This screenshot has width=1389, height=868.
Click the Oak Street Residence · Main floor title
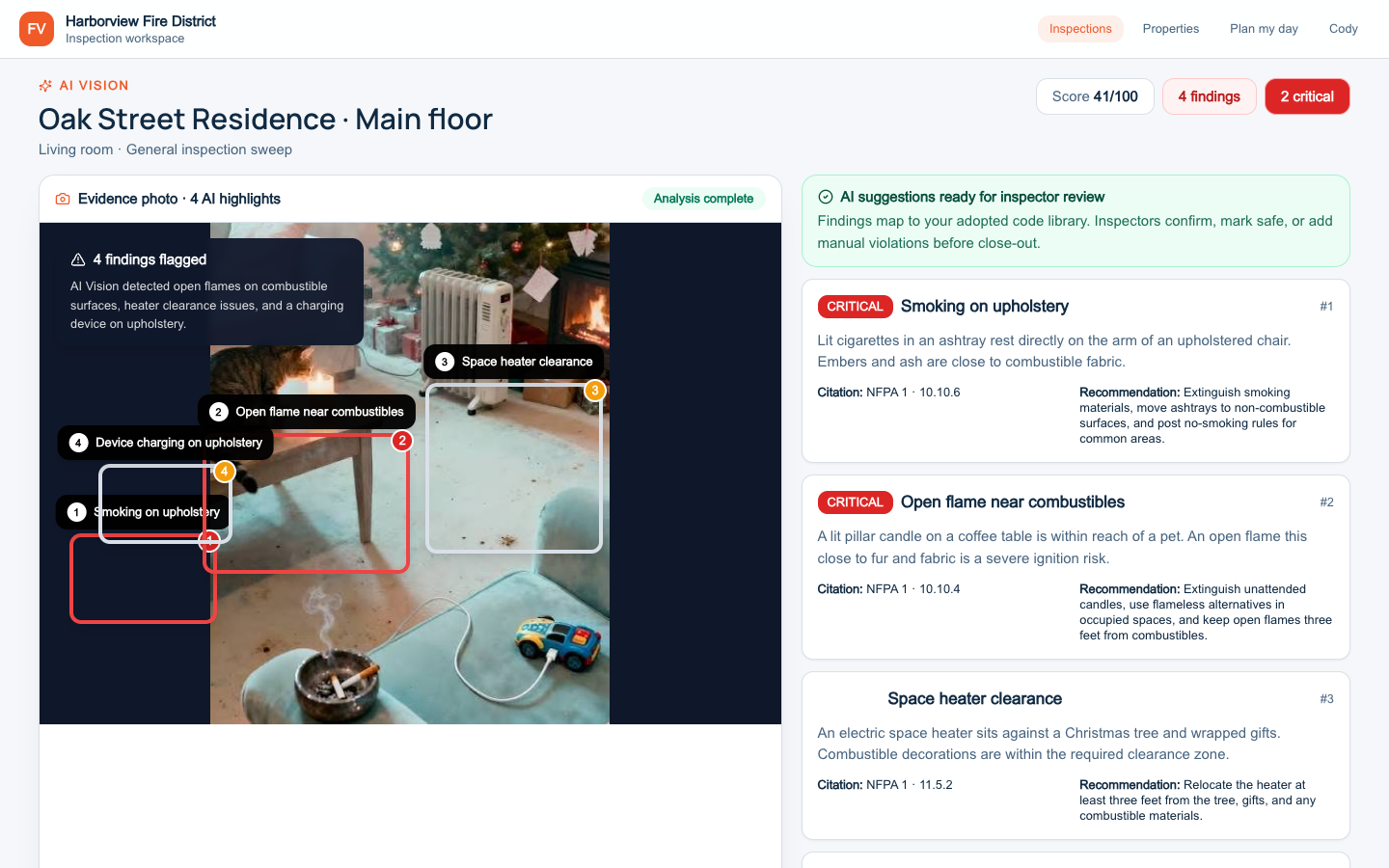pyautogui.click(x=265, y=120)
